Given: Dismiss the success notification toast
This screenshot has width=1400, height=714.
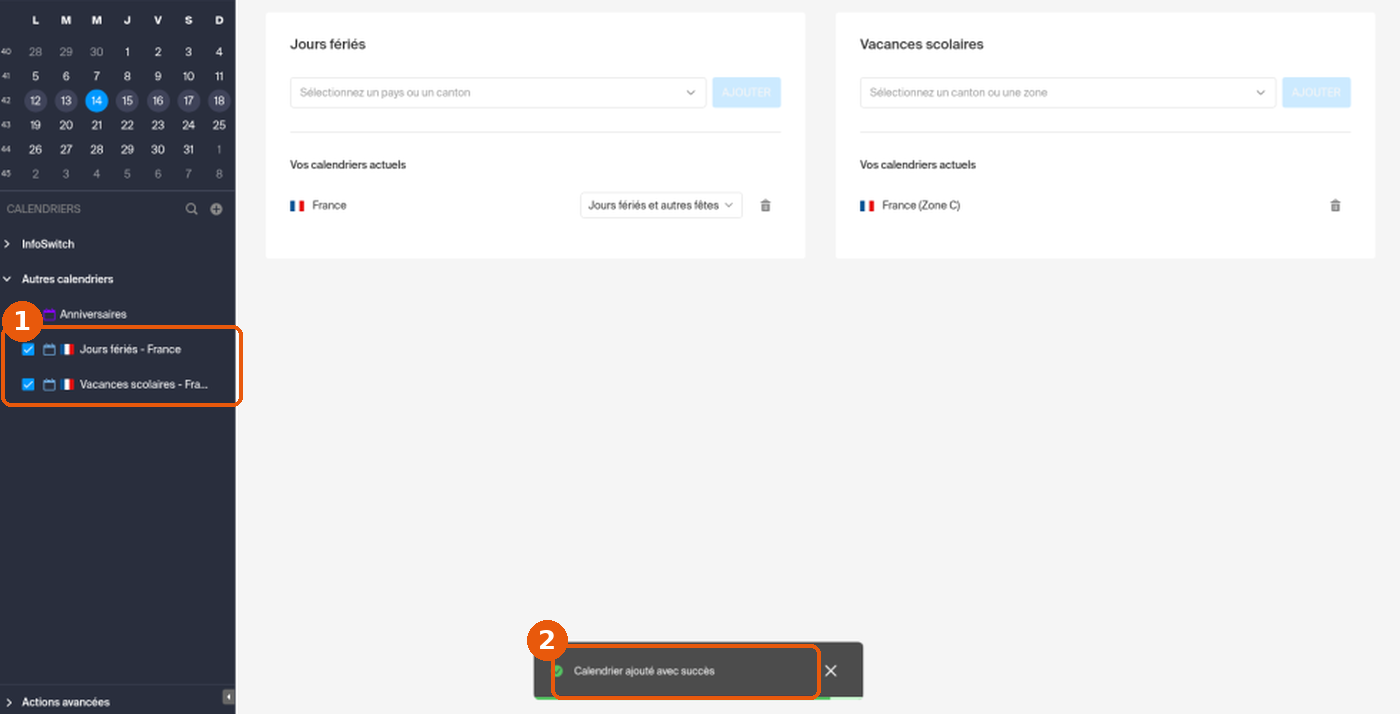Looking at the screenshot, I should pyautogui.click(x=830, y=671).
